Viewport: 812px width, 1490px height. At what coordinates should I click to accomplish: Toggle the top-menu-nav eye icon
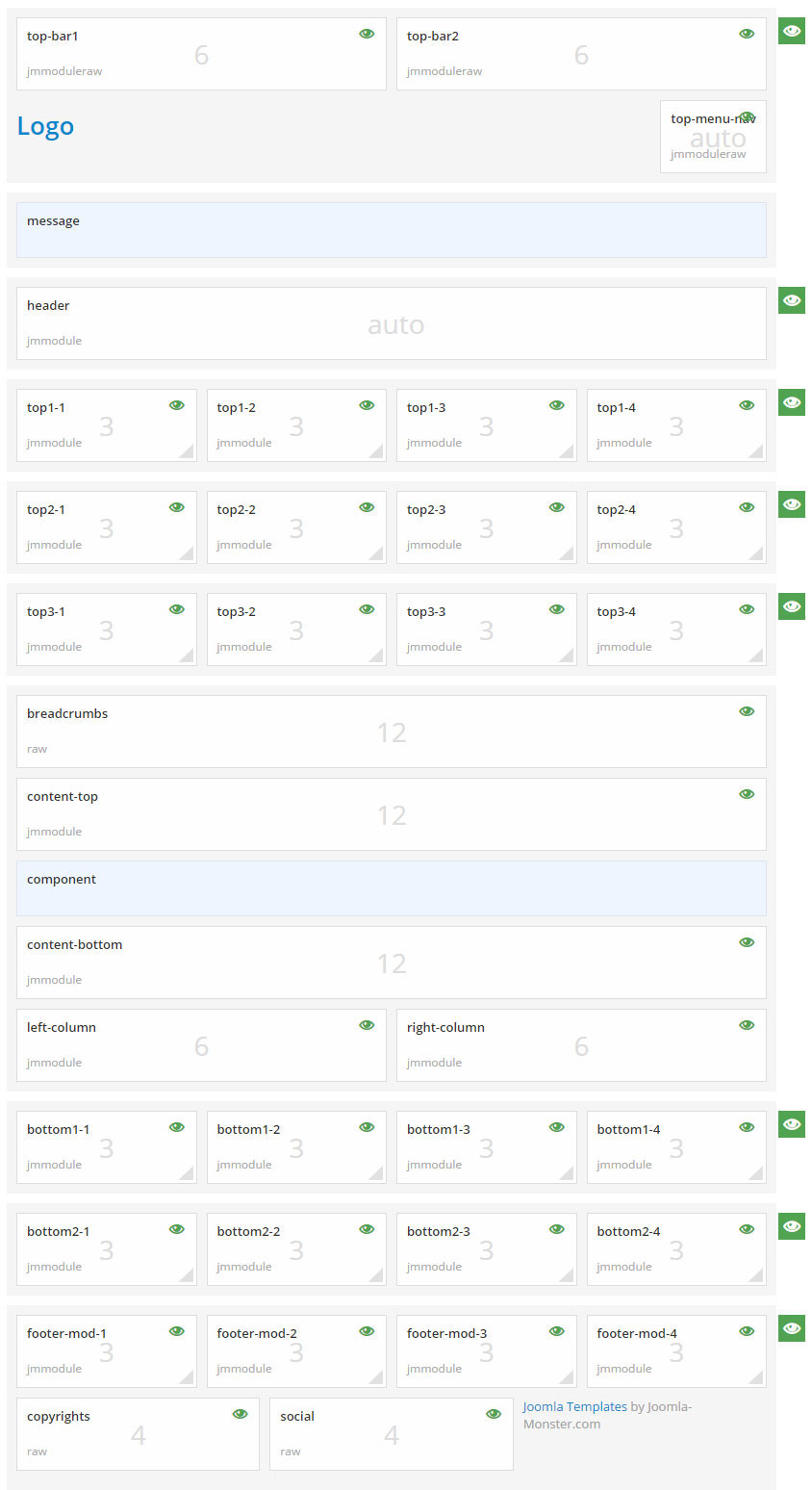click(747, 116)
